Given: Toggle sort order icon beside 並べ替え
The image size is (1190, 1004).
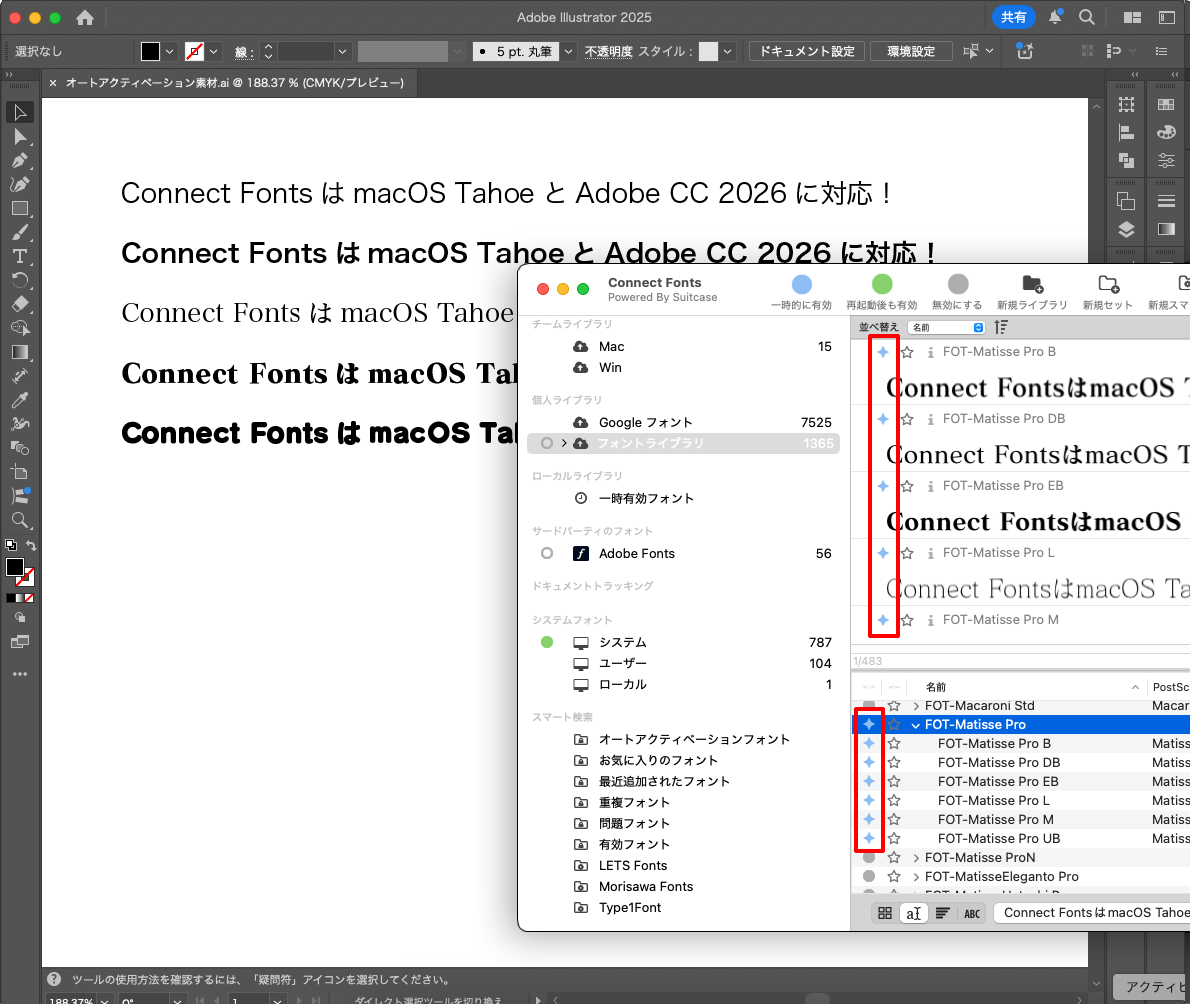Looking at the screenshot, I should pyautogui.click(x=1001, y=327).
